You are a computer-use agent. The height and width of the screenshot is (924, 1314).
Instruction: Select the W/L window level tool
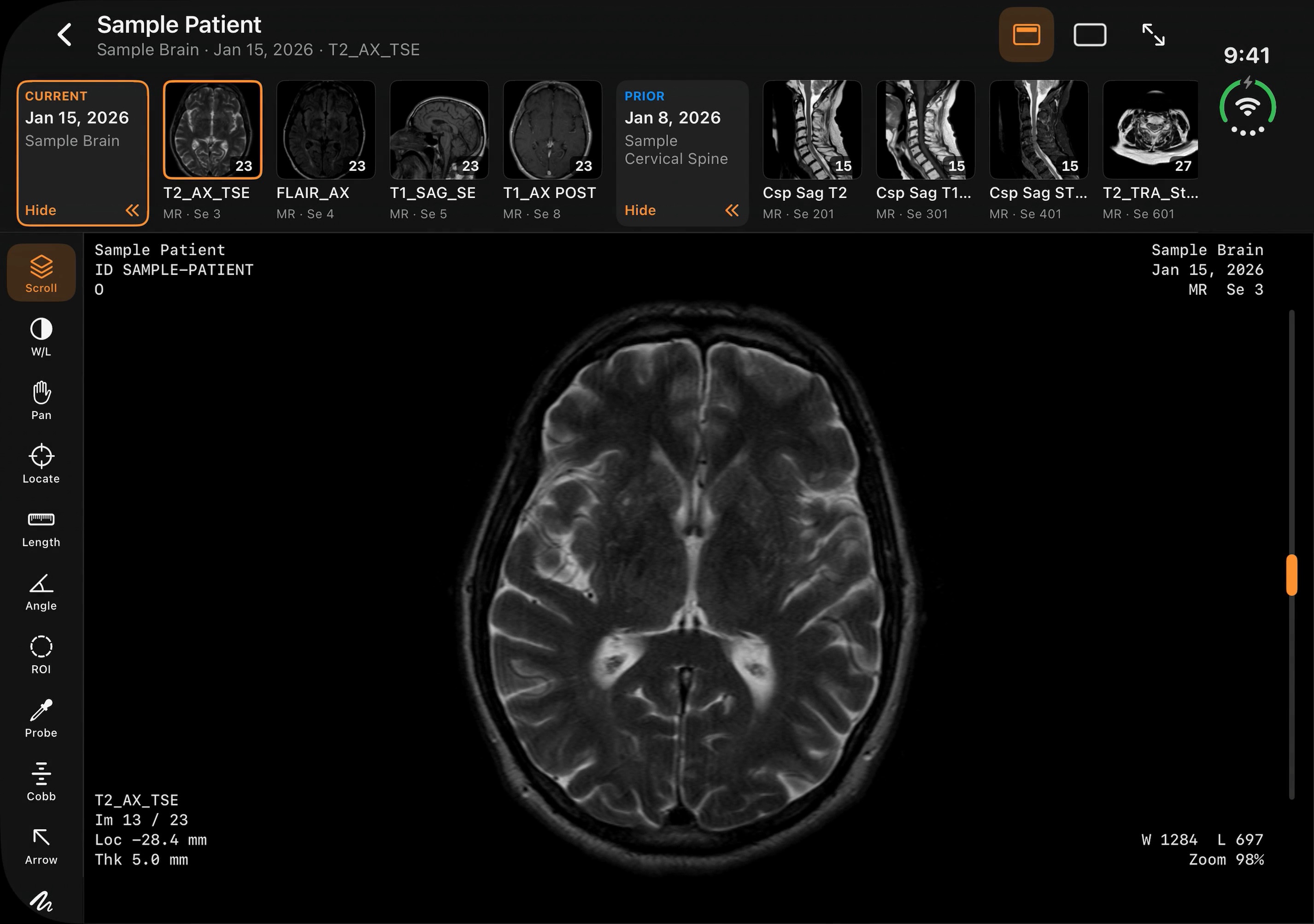[41, 337]
